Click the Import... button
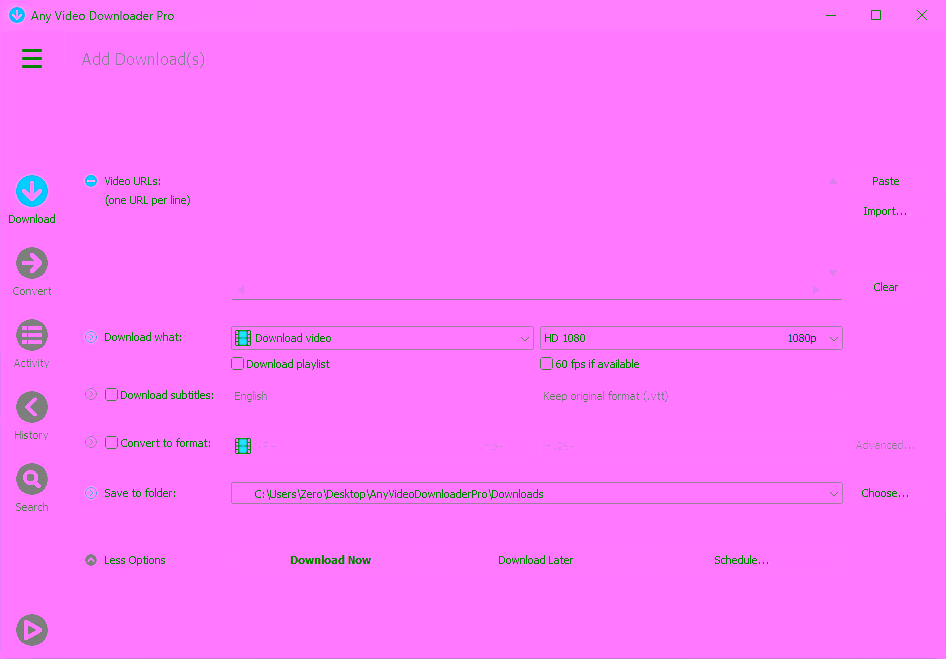 tap(885, 211)
